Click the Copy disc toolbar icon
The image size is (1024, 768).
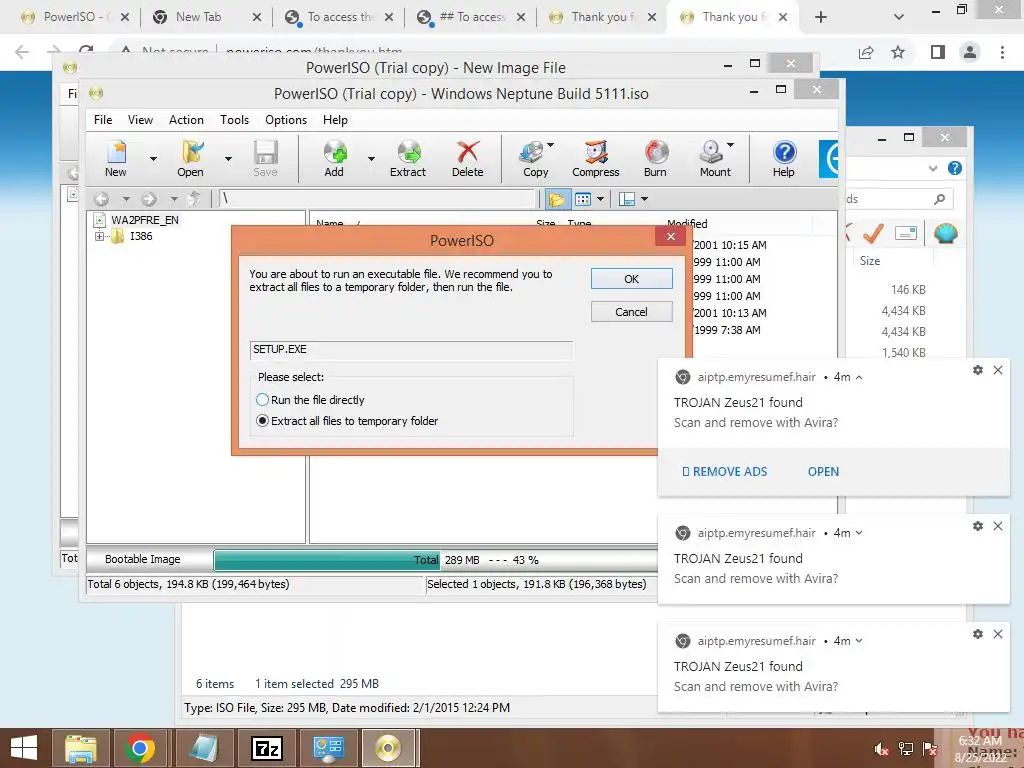(535, 158)
